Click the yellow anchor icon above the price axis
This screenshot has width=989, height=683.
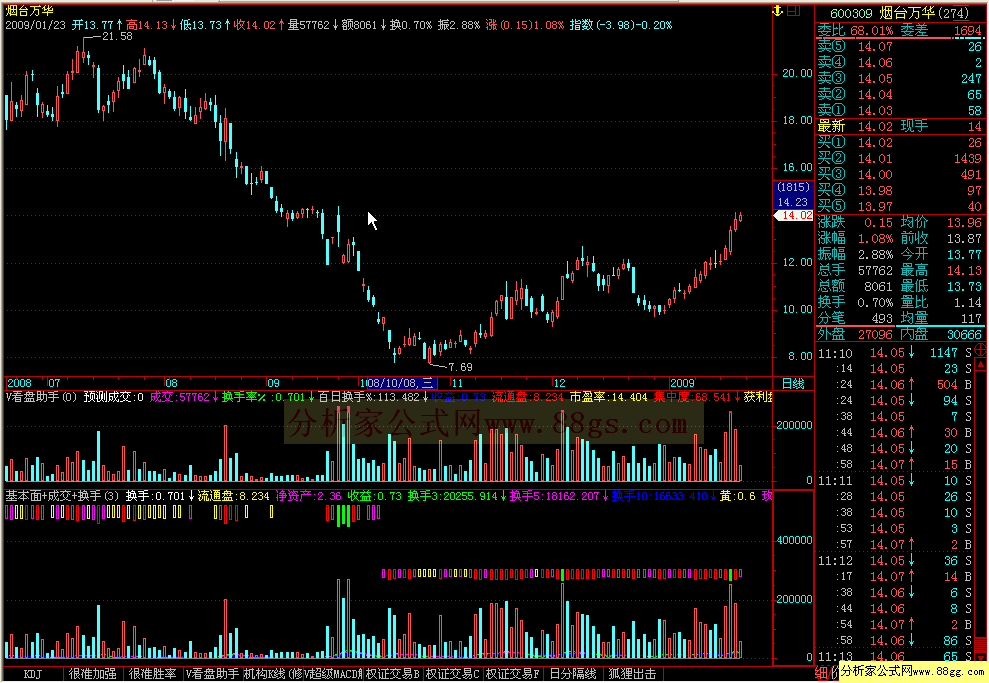[x=778, y=11]
